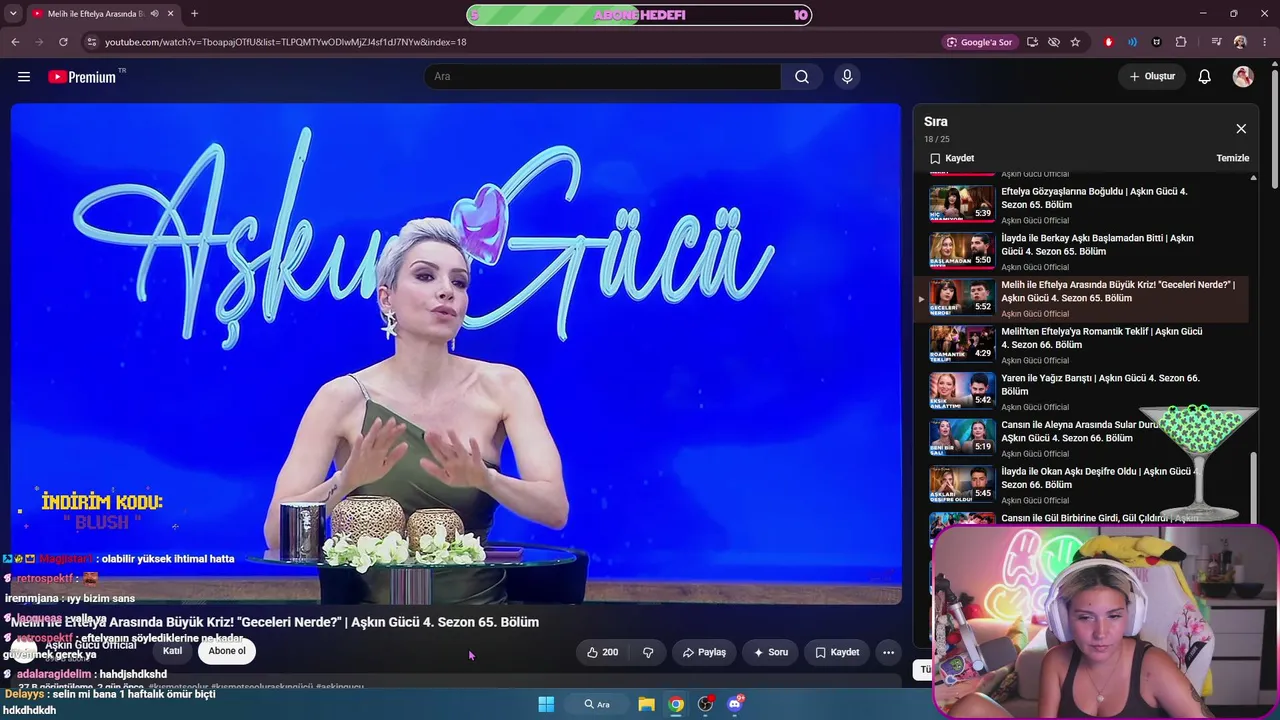The width and height of the screenshot is (1280, 720).
Task: Click the Romantik Teklif 4:29 thumbnail
Action: tap(962, 343)
